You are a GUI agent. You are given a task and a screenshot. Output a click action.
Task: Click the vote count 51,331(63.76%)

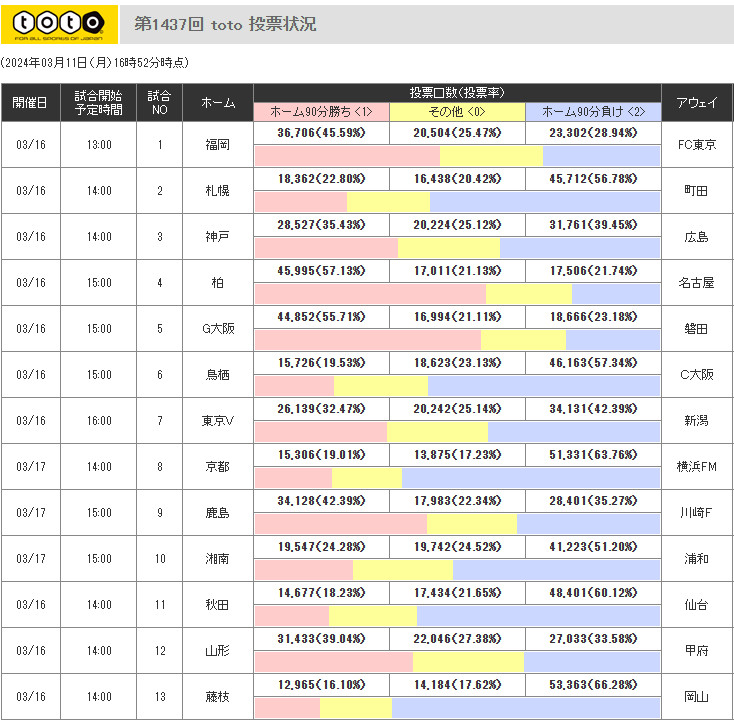[x=592, y=455]
